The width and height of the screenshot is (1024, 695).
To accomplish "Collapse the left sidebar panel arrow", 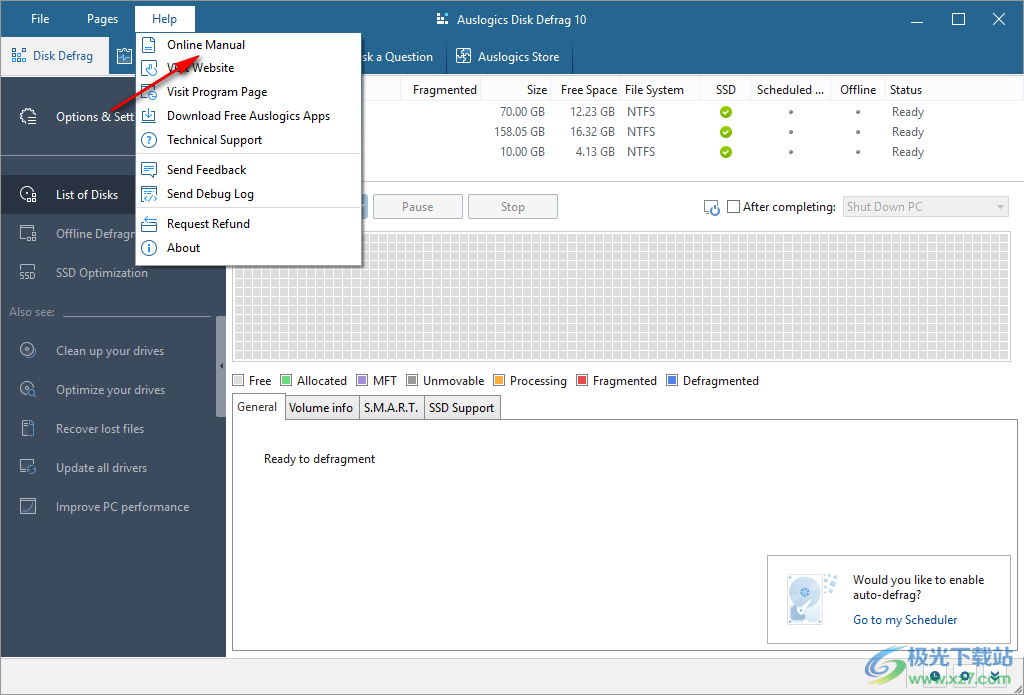I will (221, 366).
